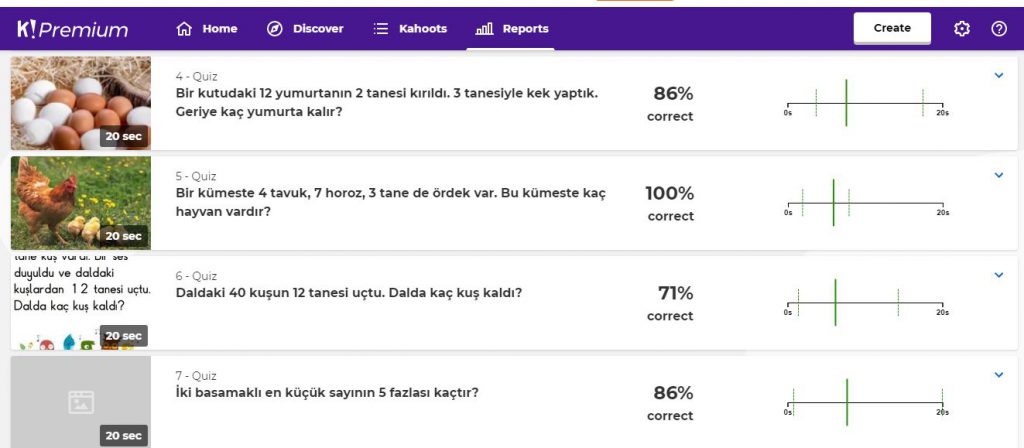Click the image placeholder icon for question 7
Viewport: 1024px width, 448px height.
point(81,402)
